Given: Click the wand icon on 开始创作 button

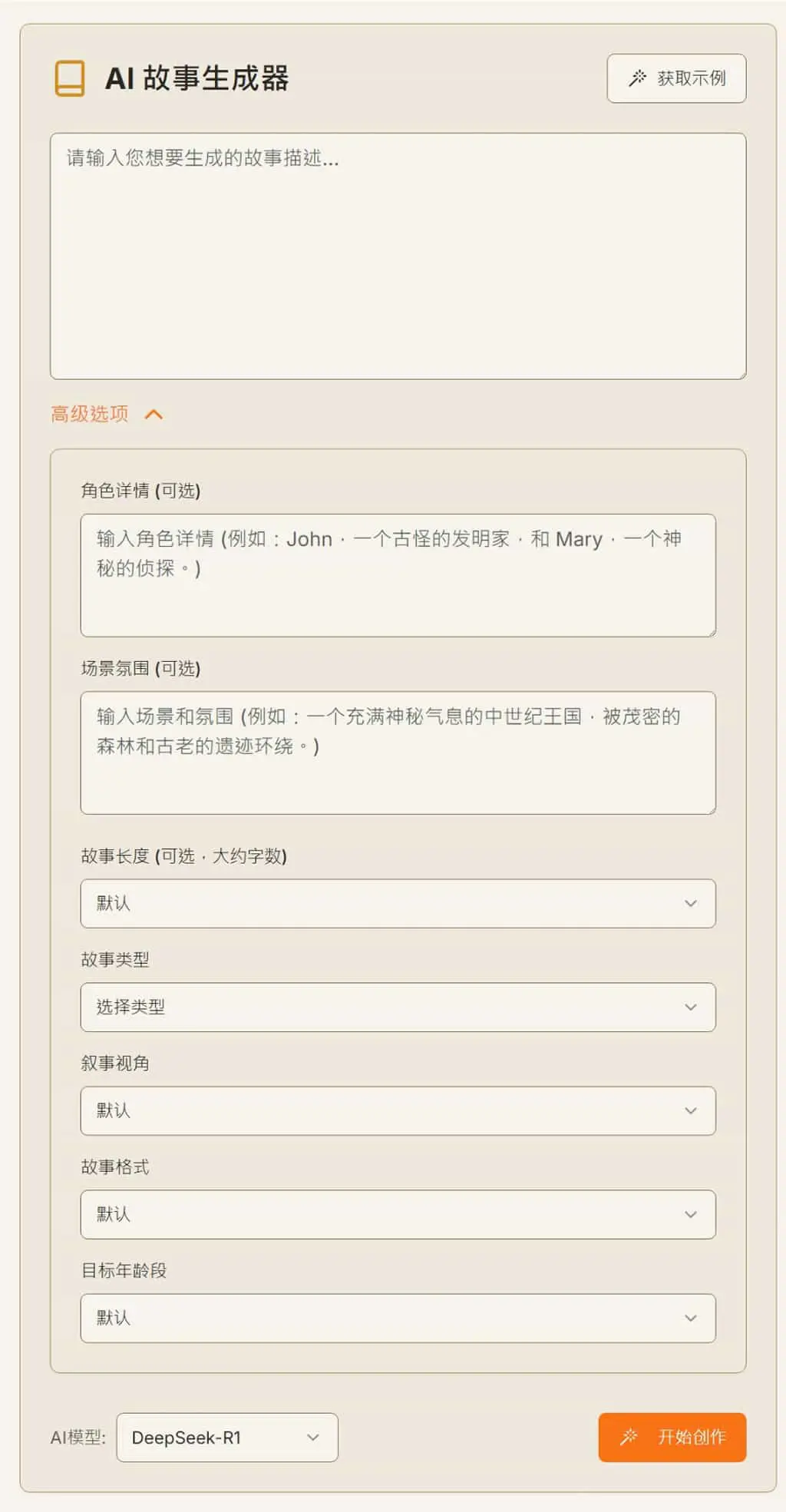Looking at the screenshot, I should pos(629,1437).
